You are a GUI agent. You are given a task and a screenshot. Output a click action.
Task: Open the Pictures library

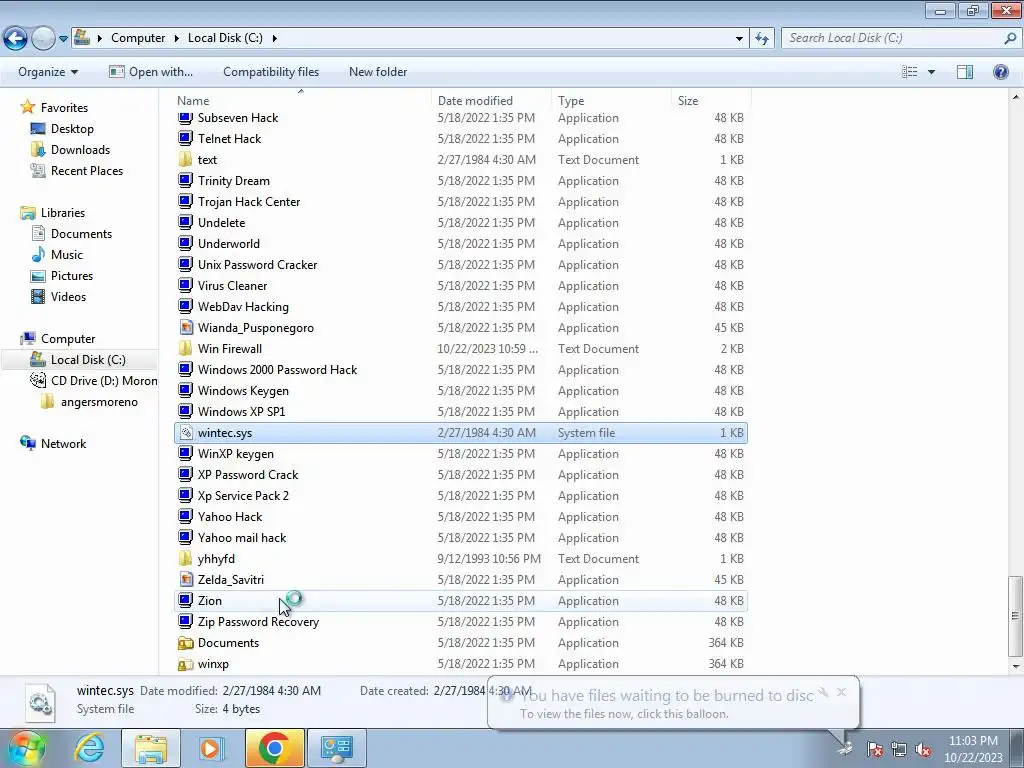[x=72, y=276]
